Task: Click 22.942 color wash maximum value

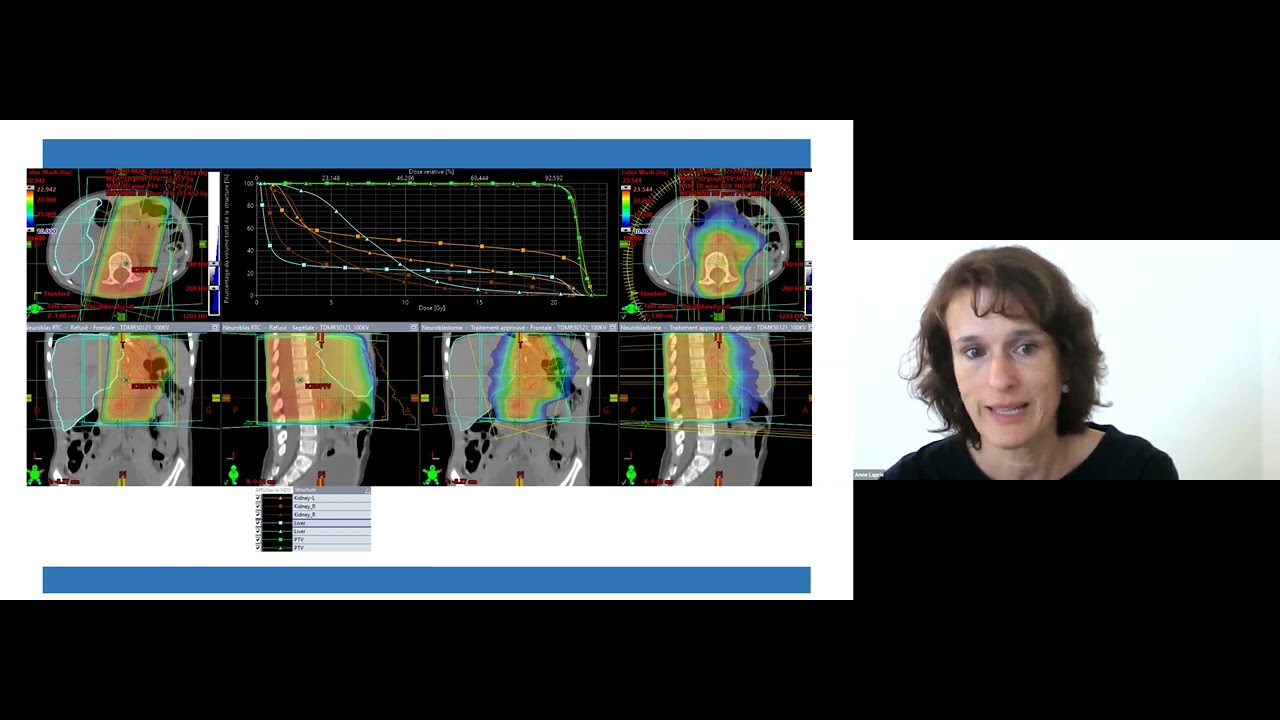Action: tap(46, 189)
